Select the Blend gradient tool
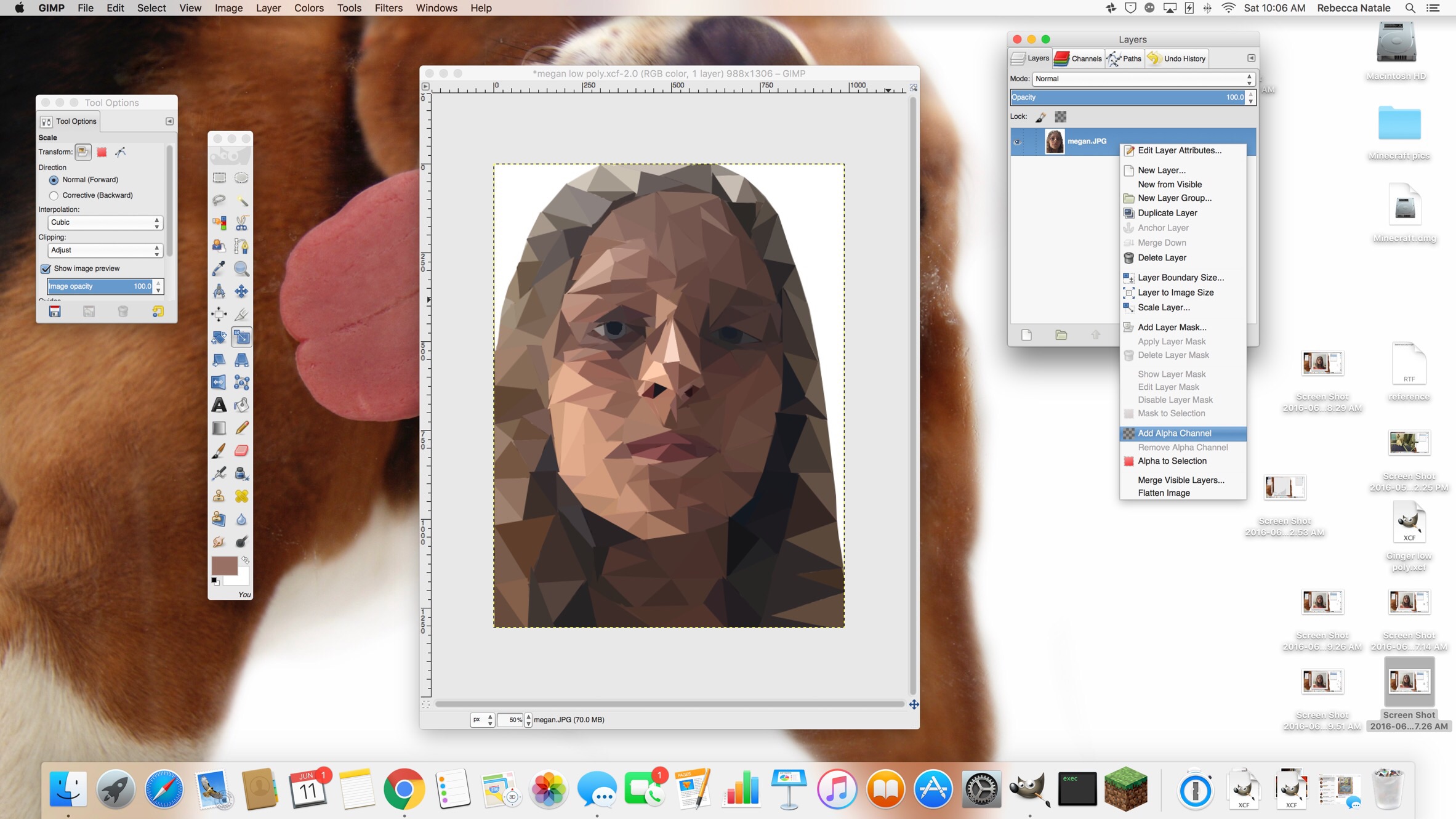Image resolution: width=1456 pixels, height=819 pixels. click(219, 428)
